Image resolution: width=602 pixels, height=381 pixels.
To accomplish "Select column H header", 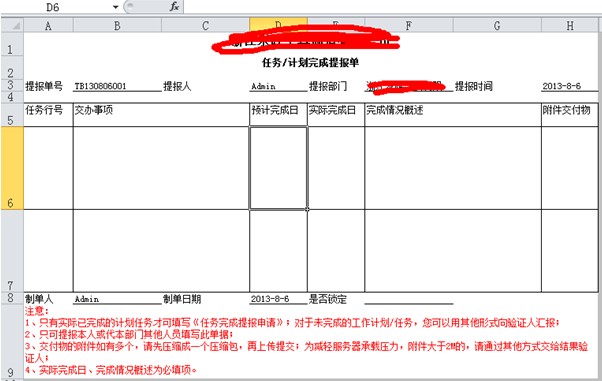I will tap(570, 25).
